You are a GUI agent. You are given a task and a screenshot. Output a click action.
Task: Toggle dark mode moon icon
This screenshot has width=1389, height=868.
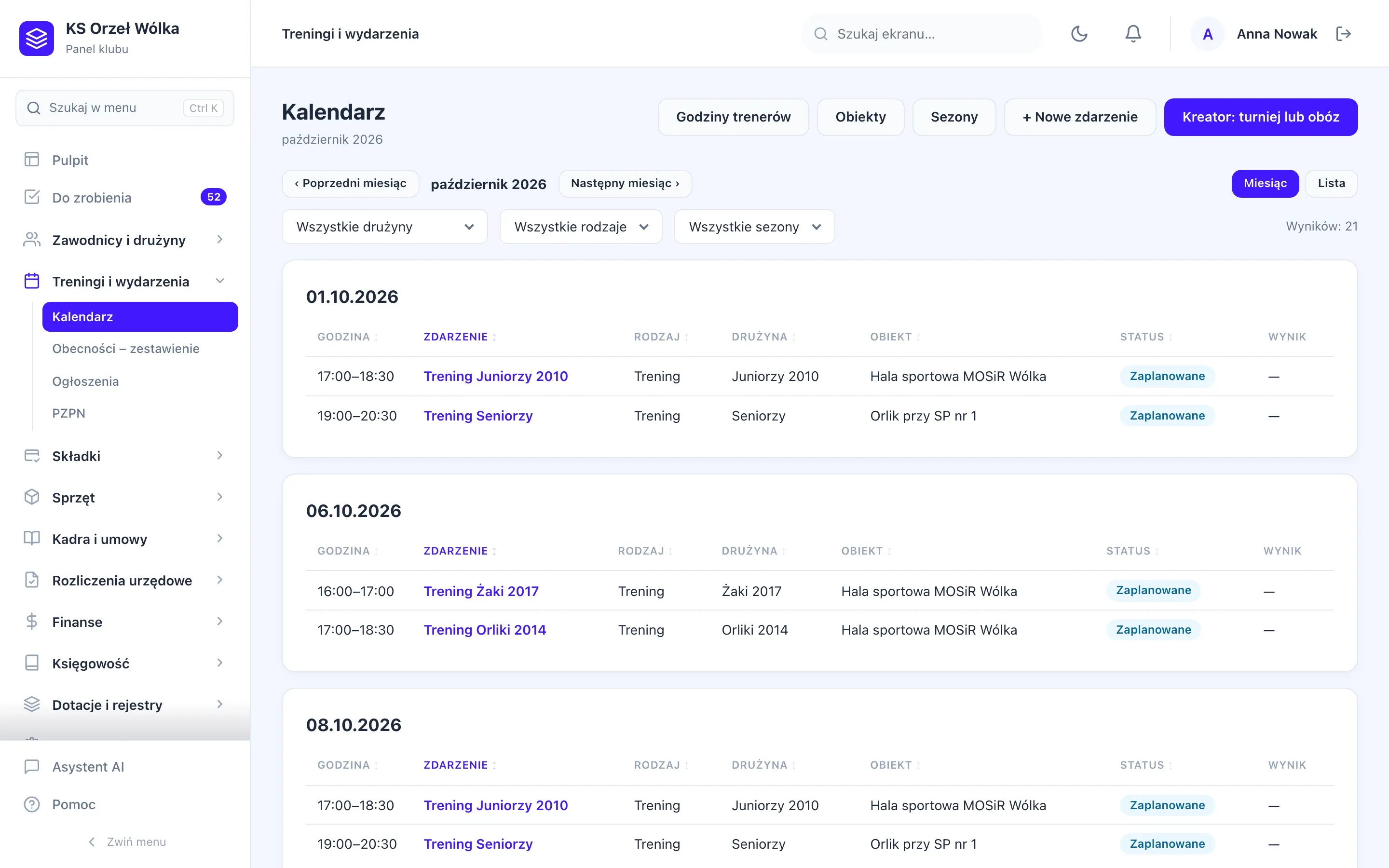[x=1079, y=34]
